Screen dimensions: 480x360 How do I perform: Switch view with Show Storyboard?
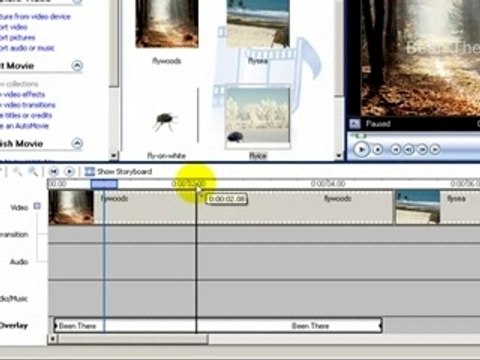point(124,172)
